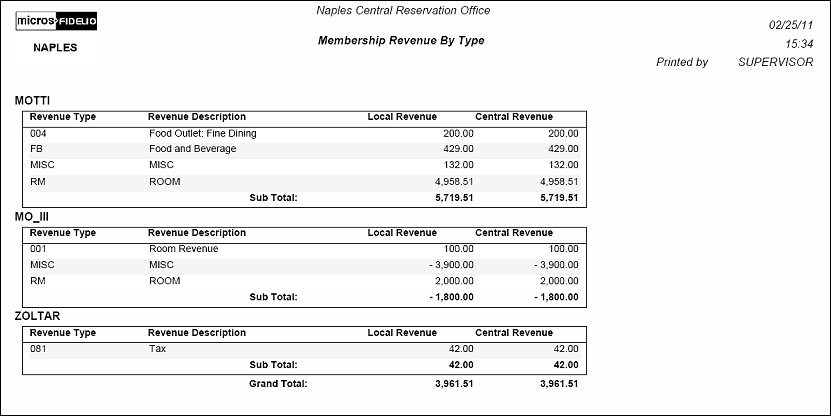831x416 pixels.
Task: Click the NAPLES property name under logo
Action: [55, 47]
